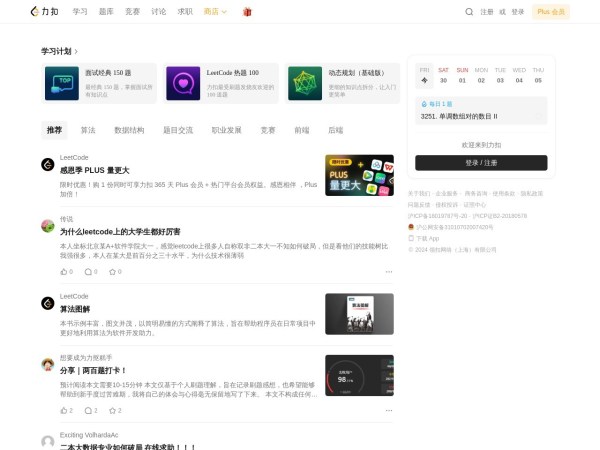Expand the 学习计划 section chevron

(76, 51)
